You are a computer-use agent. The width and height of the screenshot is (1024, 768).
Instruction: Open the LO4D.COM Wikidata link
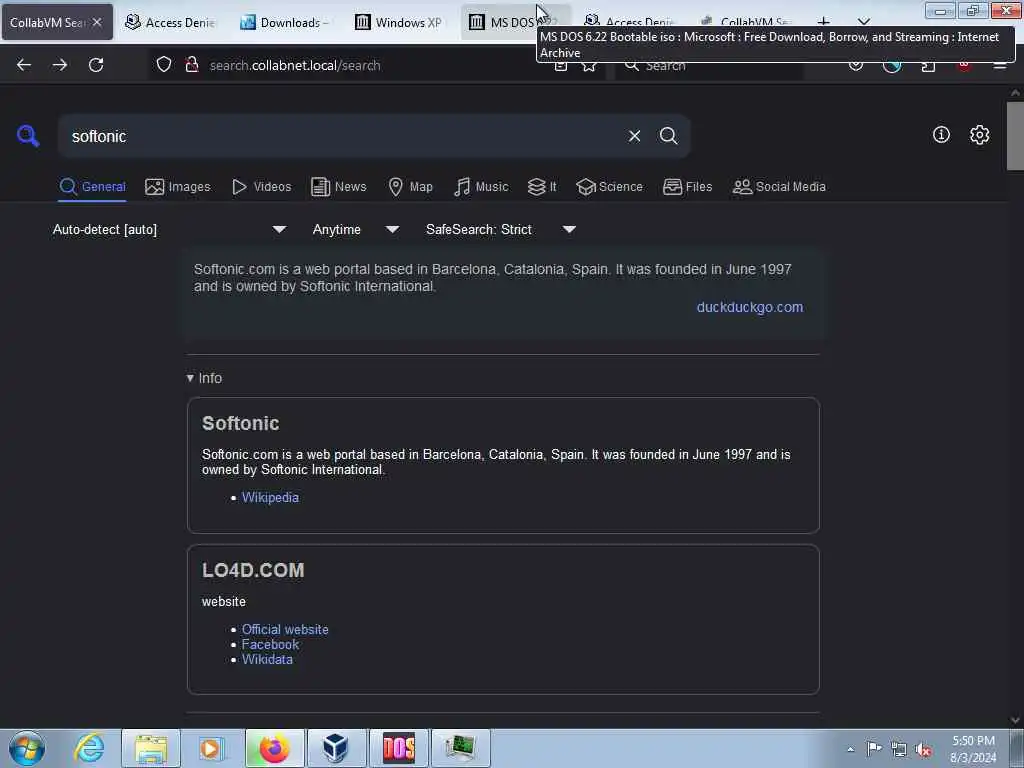coord(267,660)
